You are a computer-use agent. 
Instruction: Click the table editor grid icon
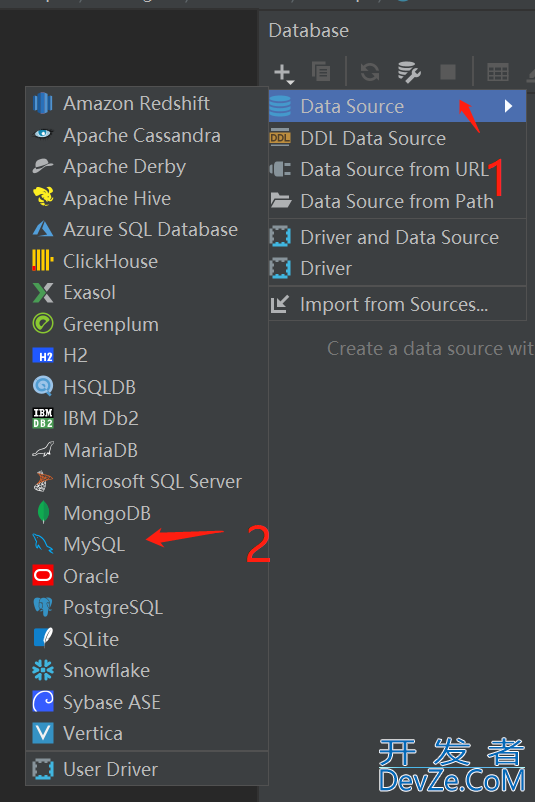(498, 72)
